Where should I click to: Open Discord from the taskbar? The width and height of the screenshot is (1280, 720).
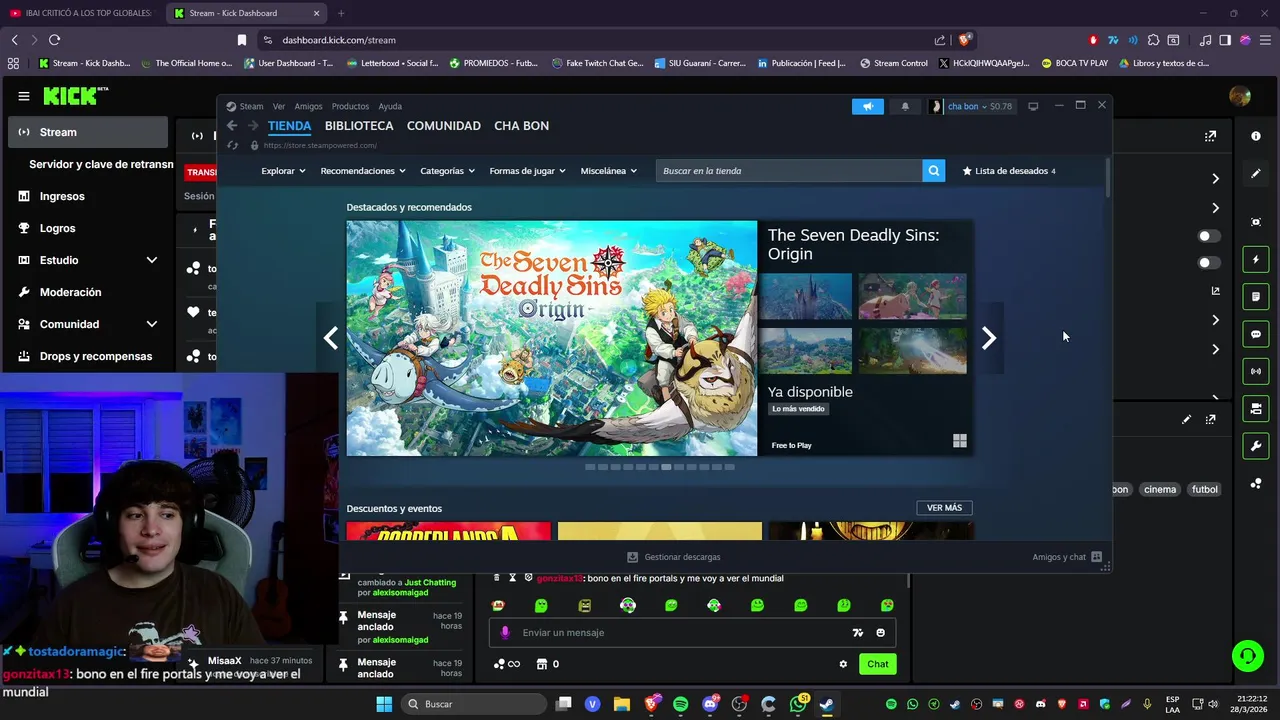710,704
